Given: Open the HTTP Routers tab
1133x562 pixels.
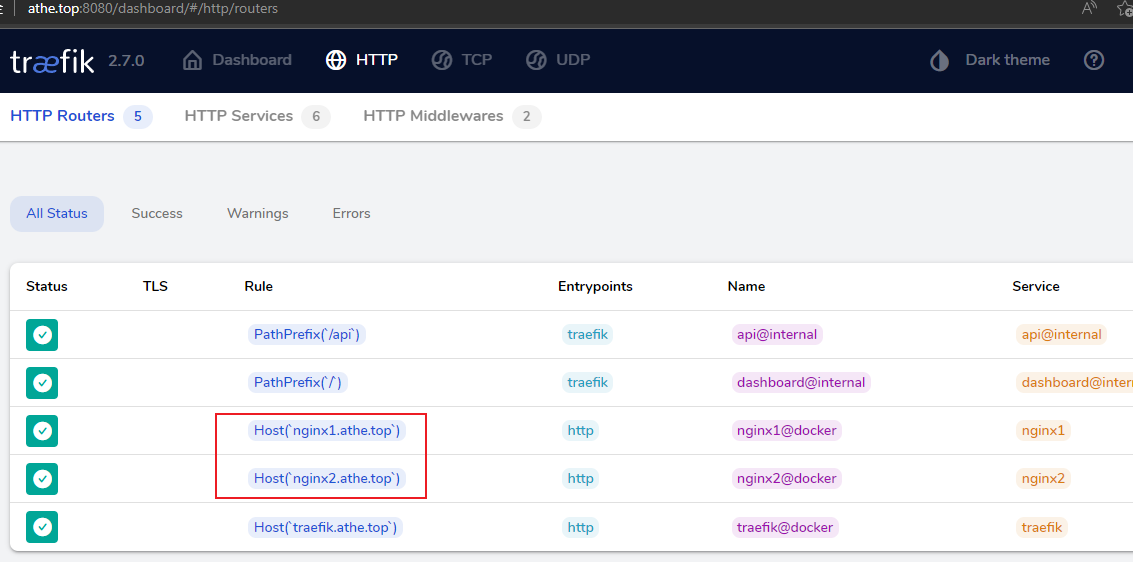Looking at the screenshot, I should pos(81,116).
